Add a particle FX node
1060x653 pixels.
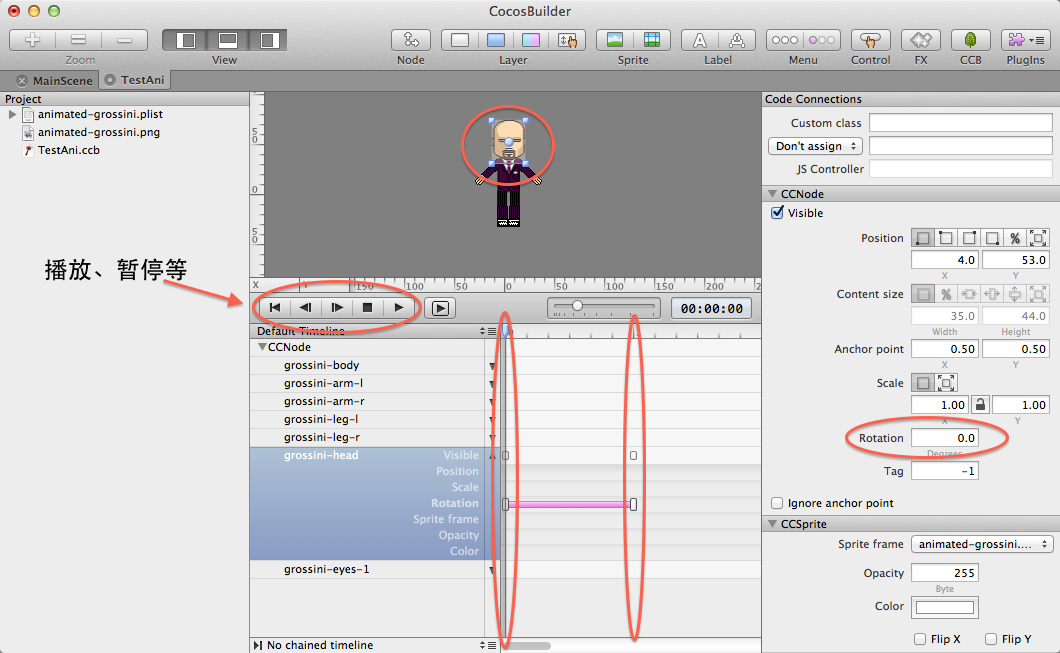[x=921, y=41]
